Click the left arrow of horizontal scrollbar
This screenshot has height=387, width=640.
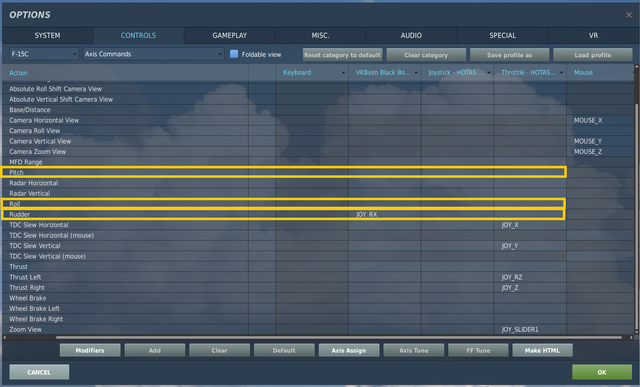coord(4,338)
